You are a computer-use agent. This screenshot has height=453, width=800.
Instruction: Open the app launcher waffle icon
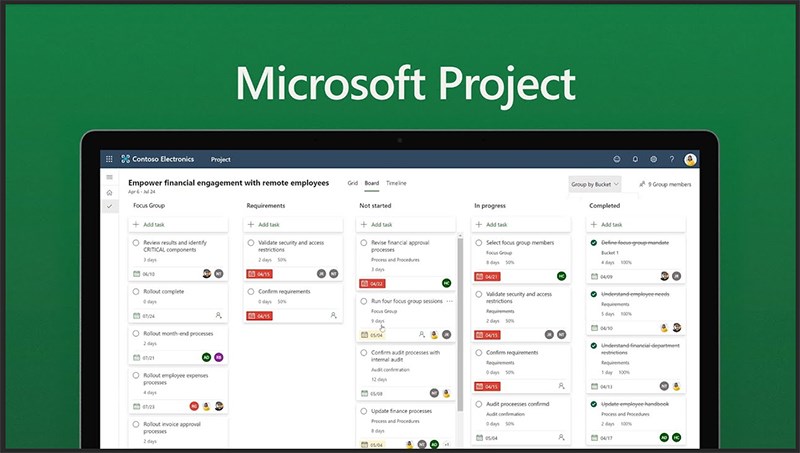pyautogui.click(x=109, y=159)
